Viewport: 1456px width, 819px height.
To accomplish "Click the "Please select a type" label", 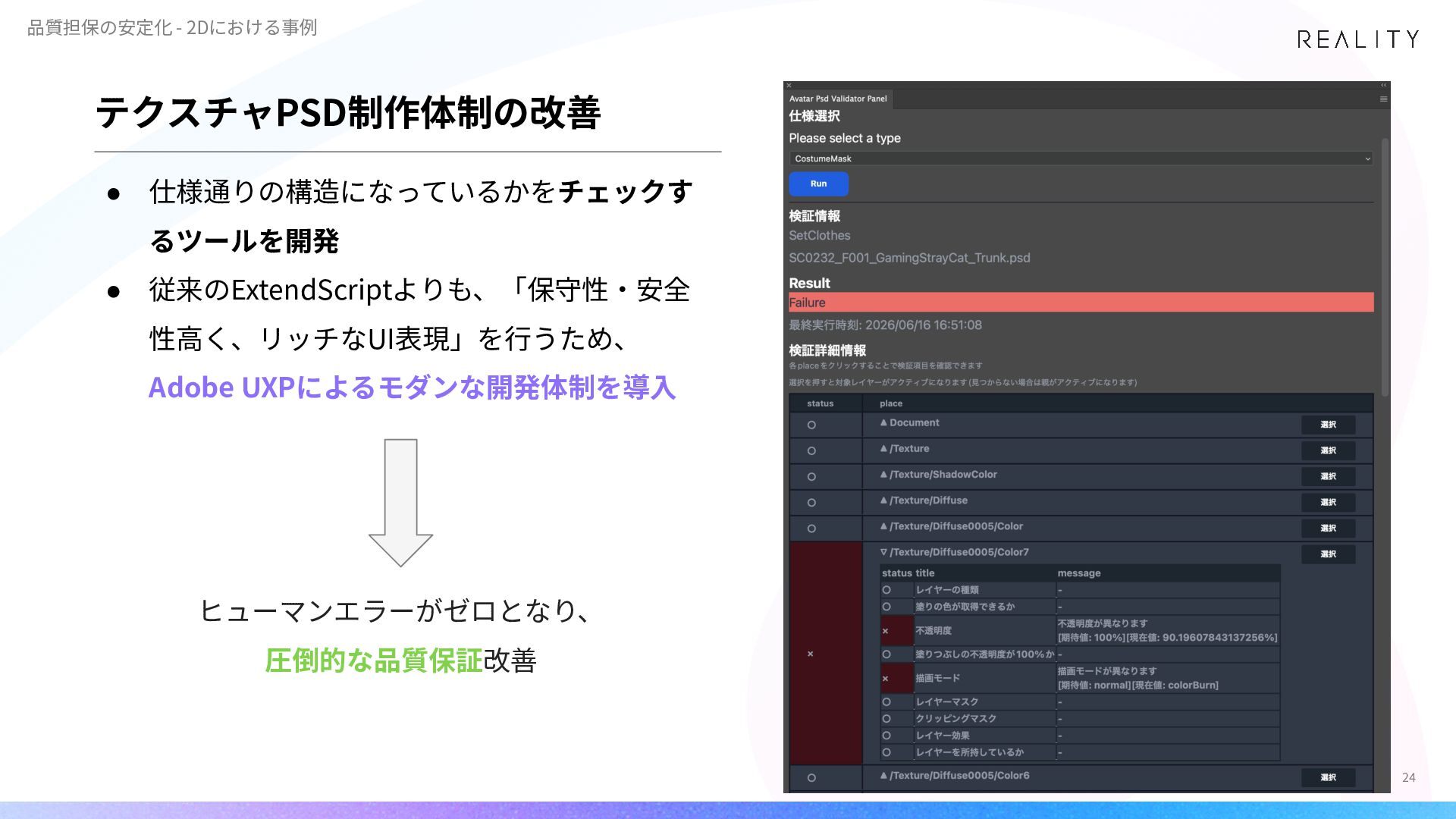I will point(845,138).
